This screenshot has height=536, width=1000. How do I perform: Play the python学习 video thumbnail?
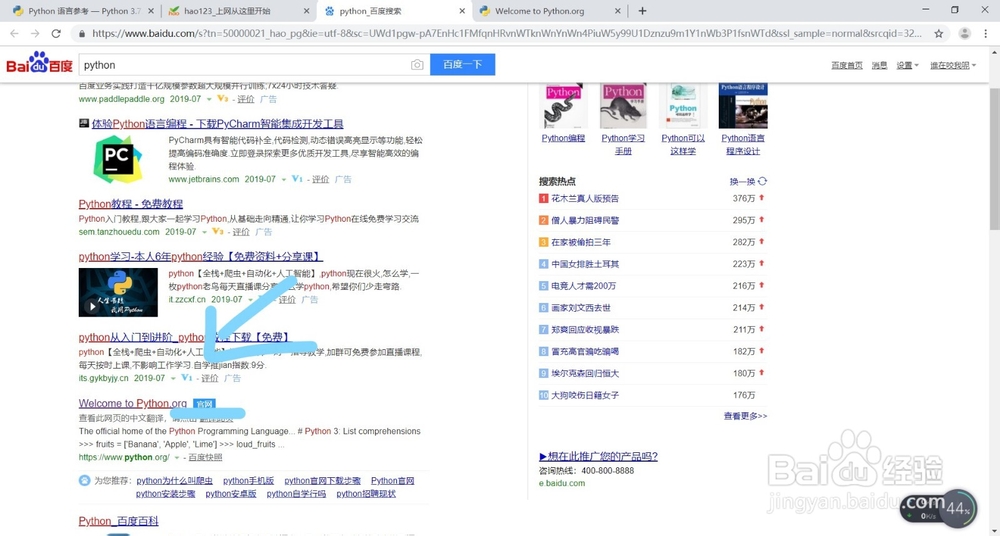(118, 292)
